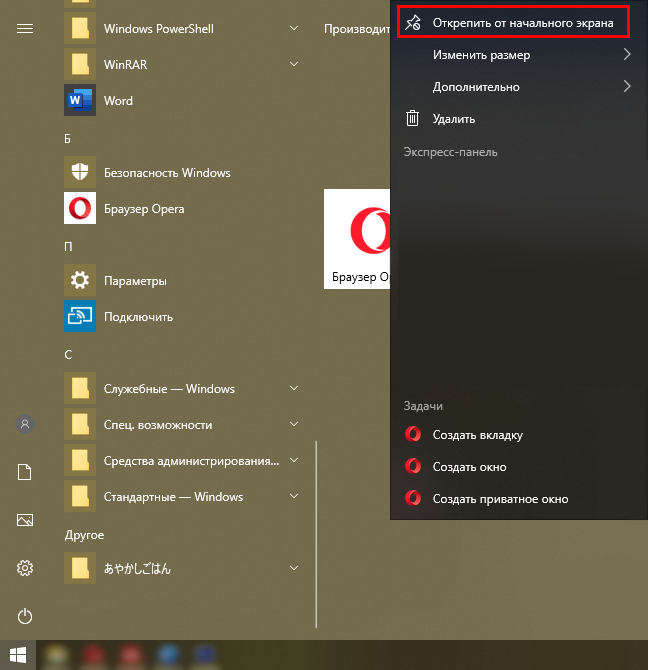Click the Браузер Opera list icon

tap(80, 208)
